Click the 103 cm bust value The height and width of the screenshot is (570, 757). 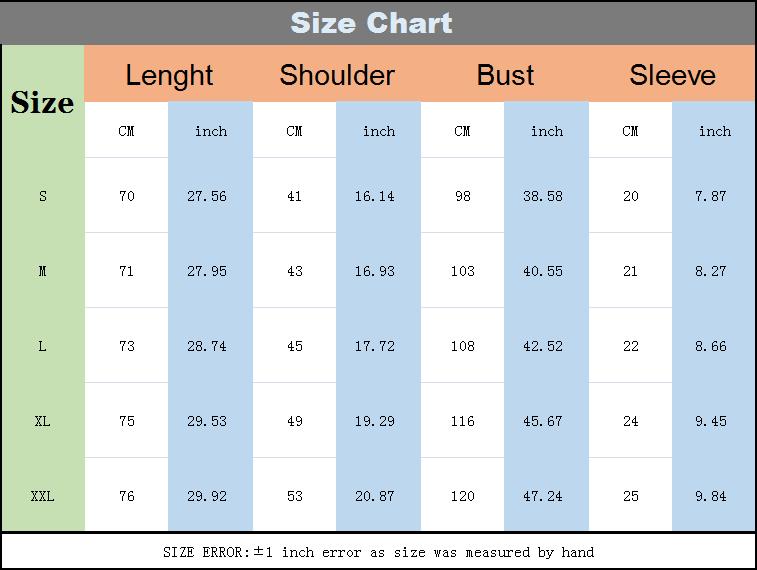pyautogui.click(x=463, y=271)
